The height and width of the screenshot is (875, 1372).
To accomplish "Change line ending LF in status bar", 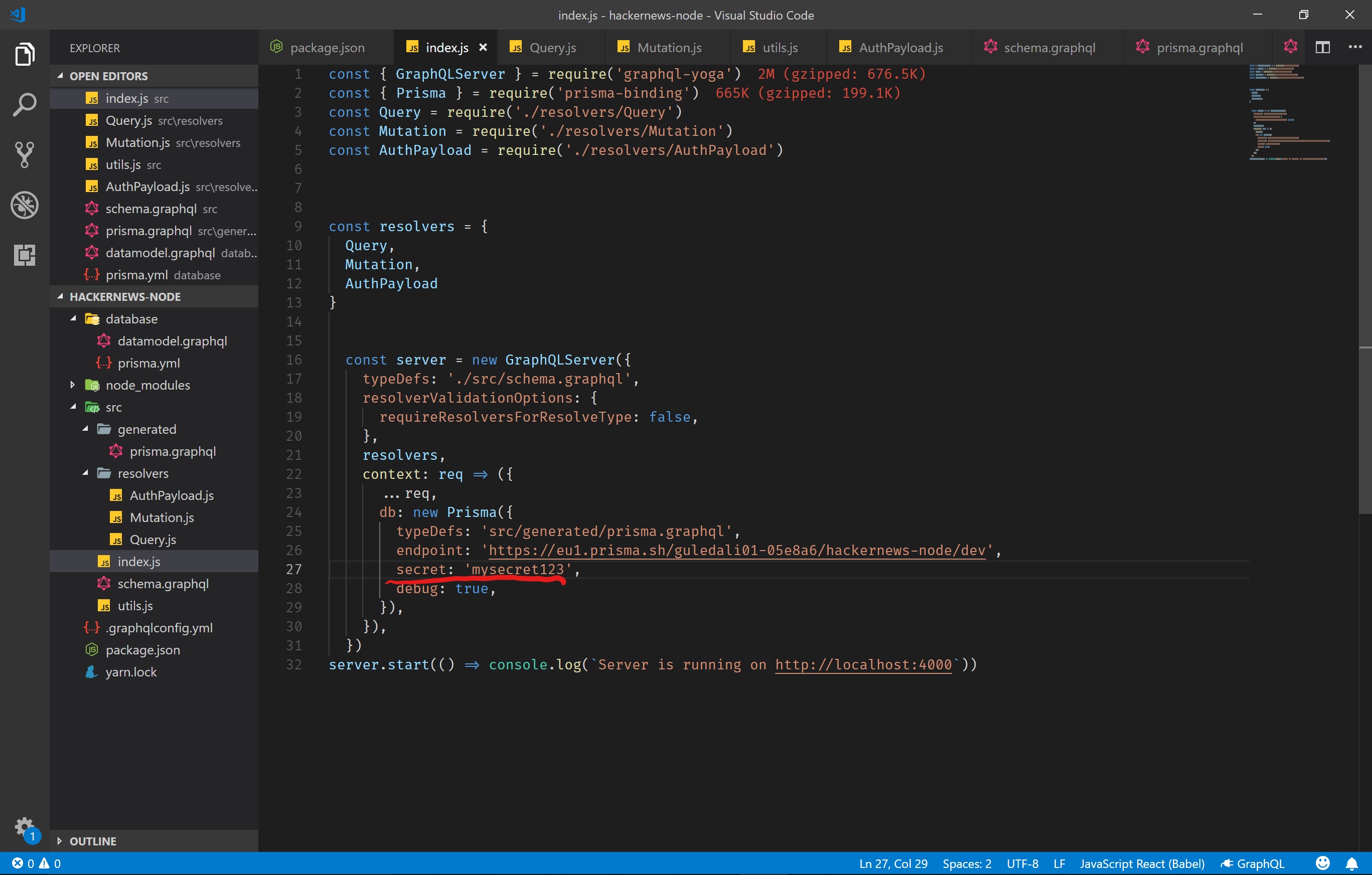I will pyautogui.click(x=1060, y=863).
